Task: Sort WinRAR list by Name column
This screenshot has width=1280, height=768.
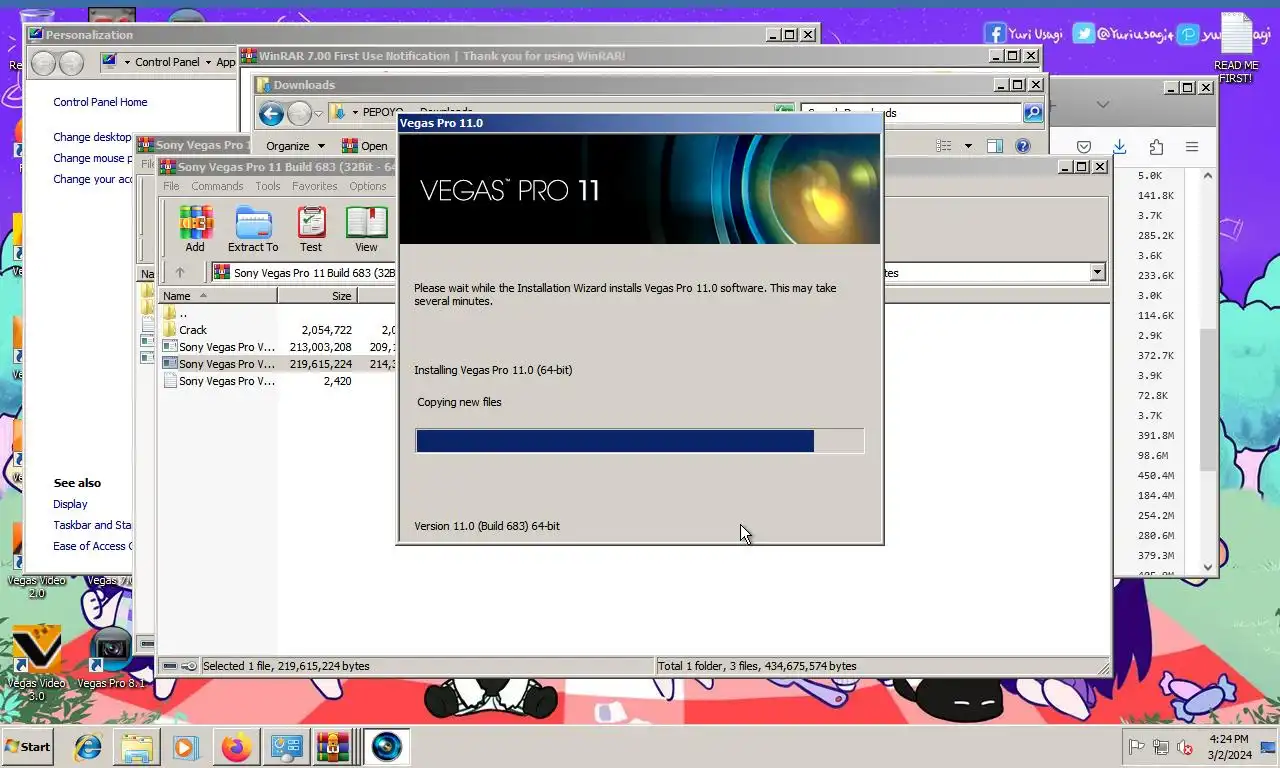Action: point(218,296)
